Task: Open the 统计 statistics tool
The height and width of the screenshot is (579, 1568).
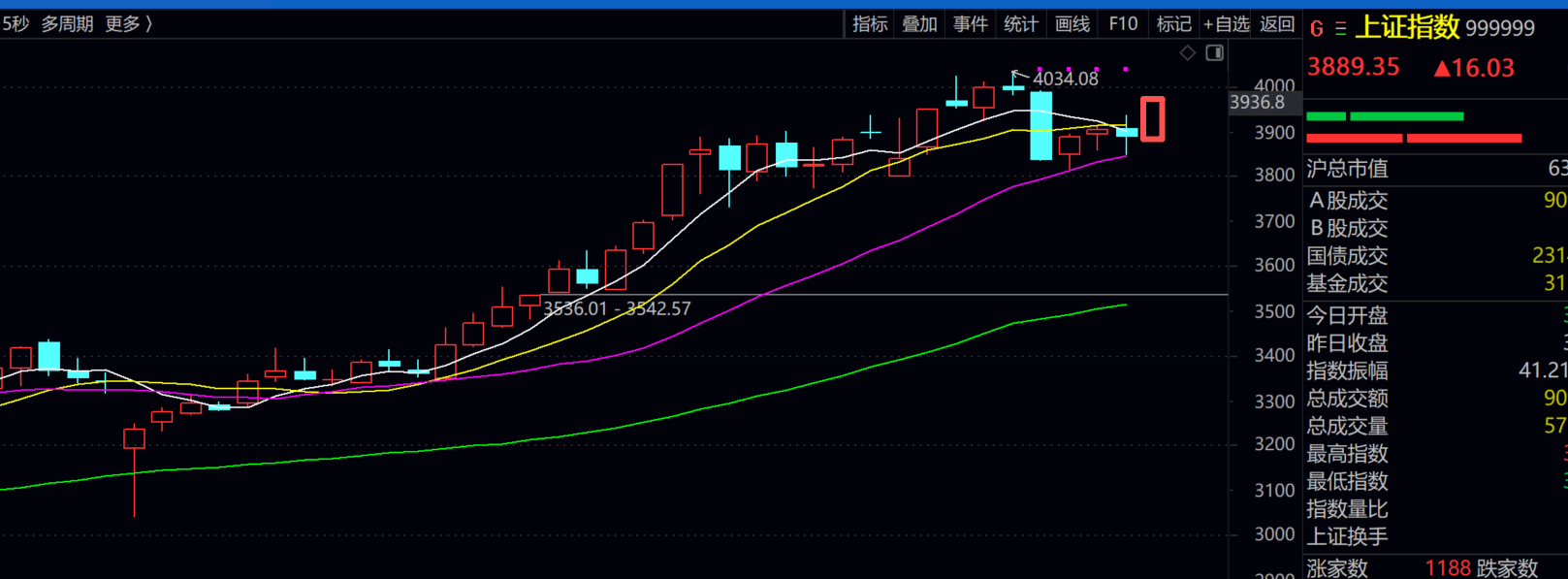Action: click(1020, 24)
